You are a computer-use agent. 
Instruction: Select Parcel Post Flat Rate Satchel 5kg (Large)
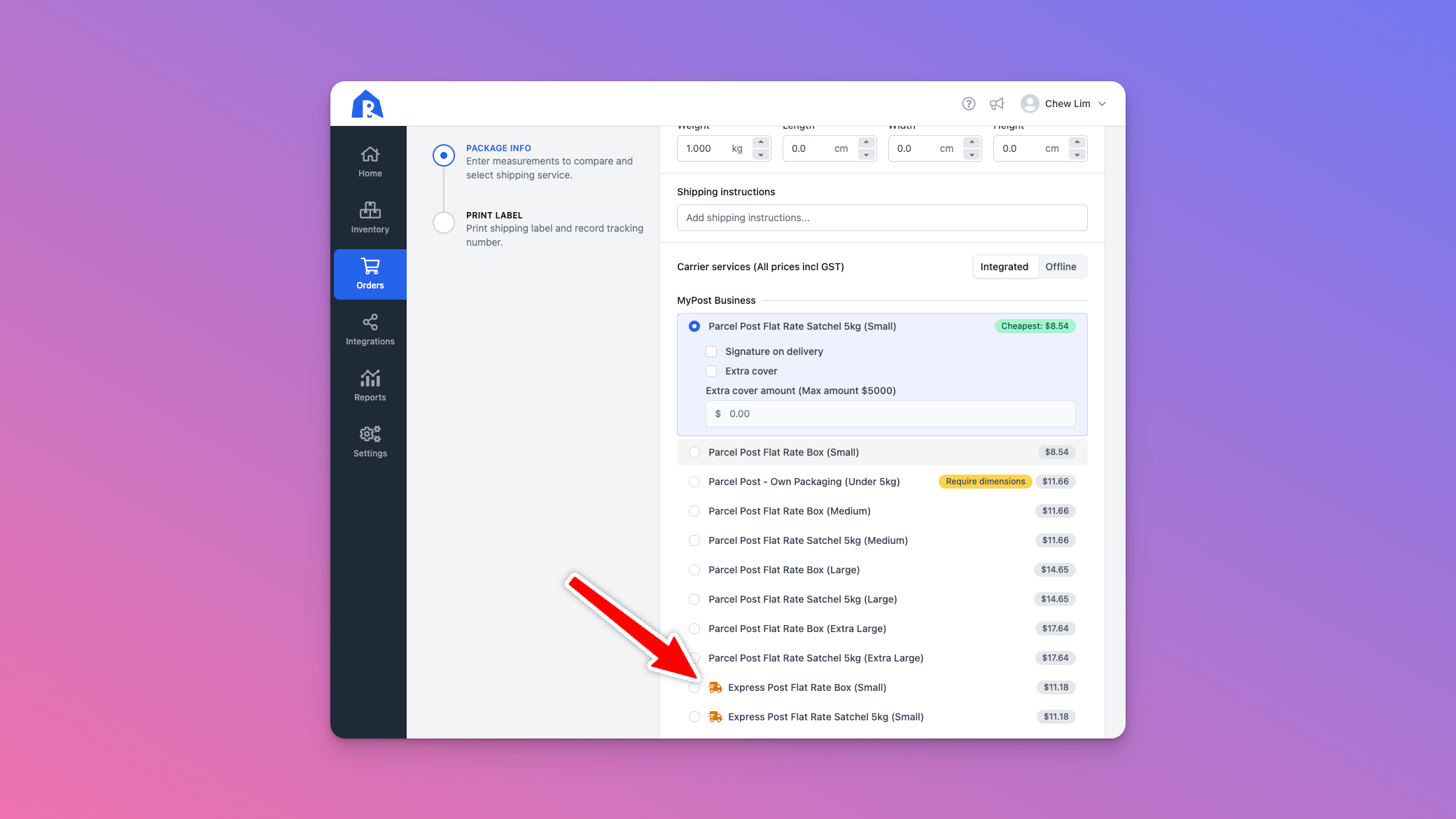tap(694, 599)
